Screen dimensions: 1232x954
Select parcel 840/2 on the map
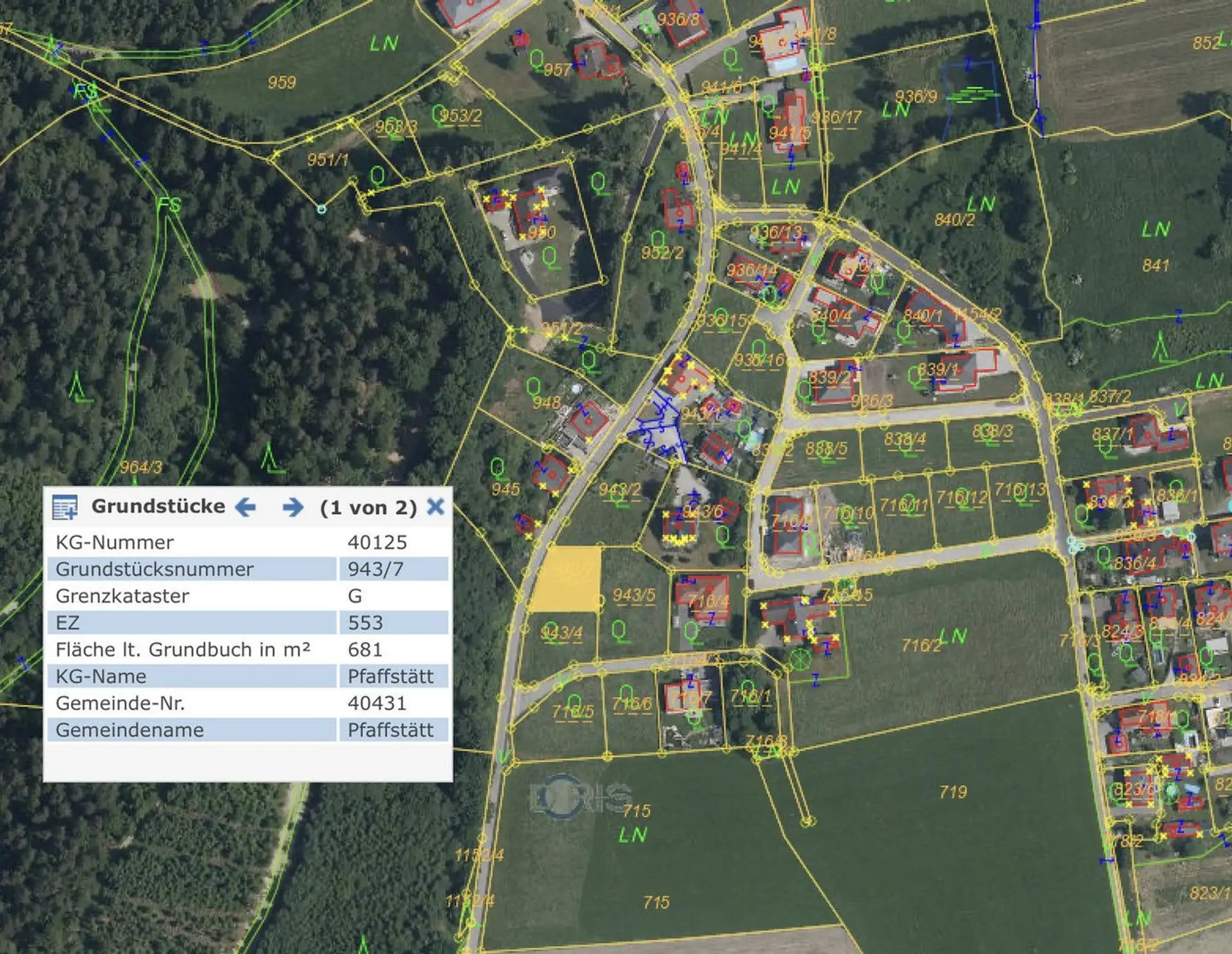click(954, 220)
